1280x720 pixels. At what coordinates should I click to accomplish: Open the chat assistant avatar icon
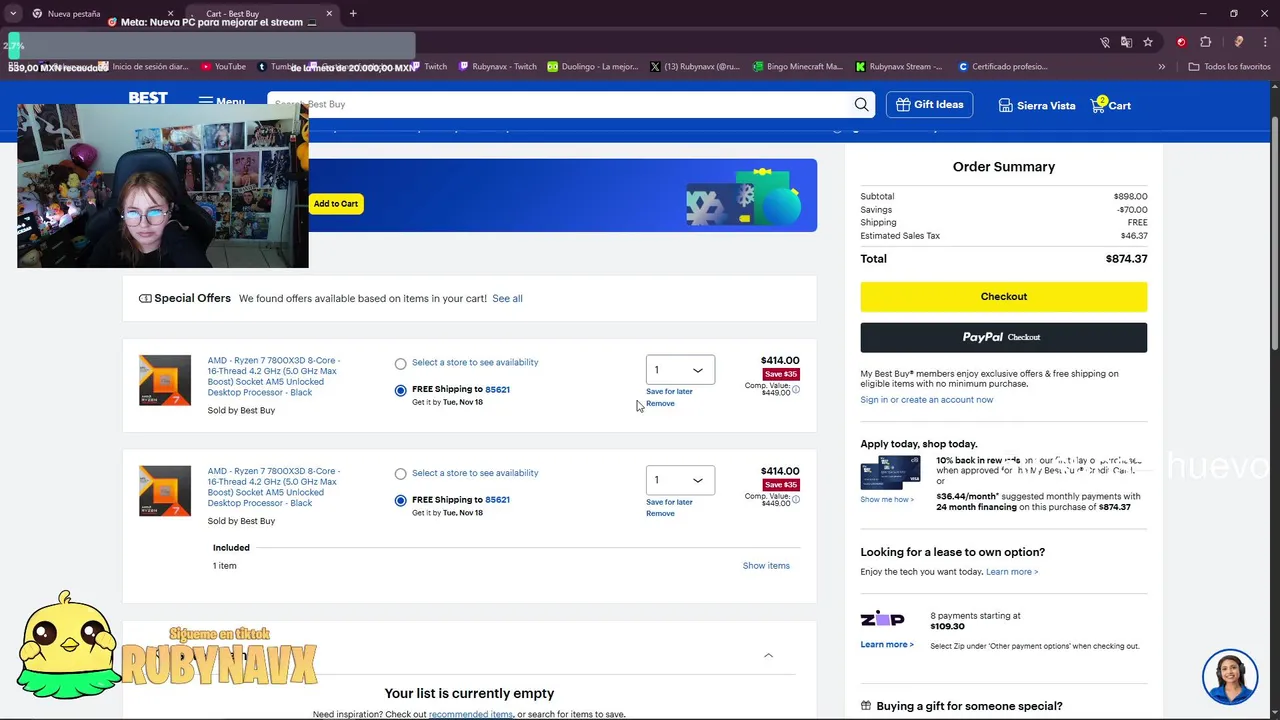[x=1230, y=677]
